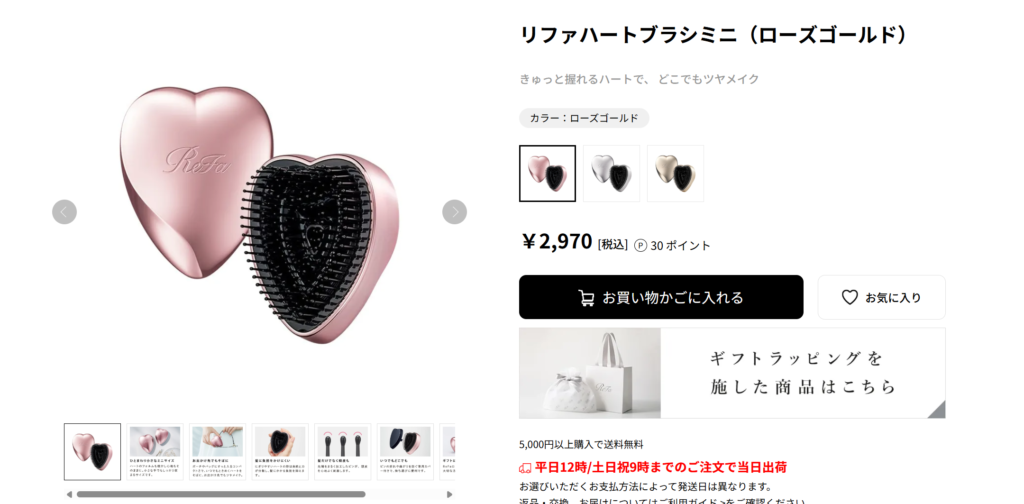Click thumbnail strip left scroll arrow
Viewport: 1024px width, 504px height.
69,494
